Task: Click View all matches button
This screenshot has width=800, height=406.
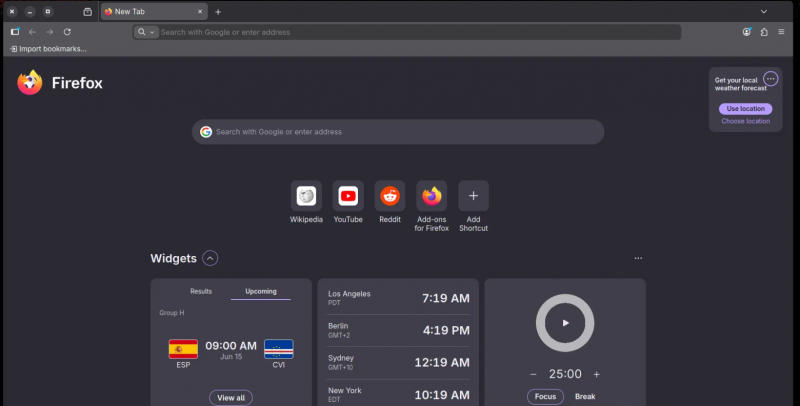Action: coord(231,397)
